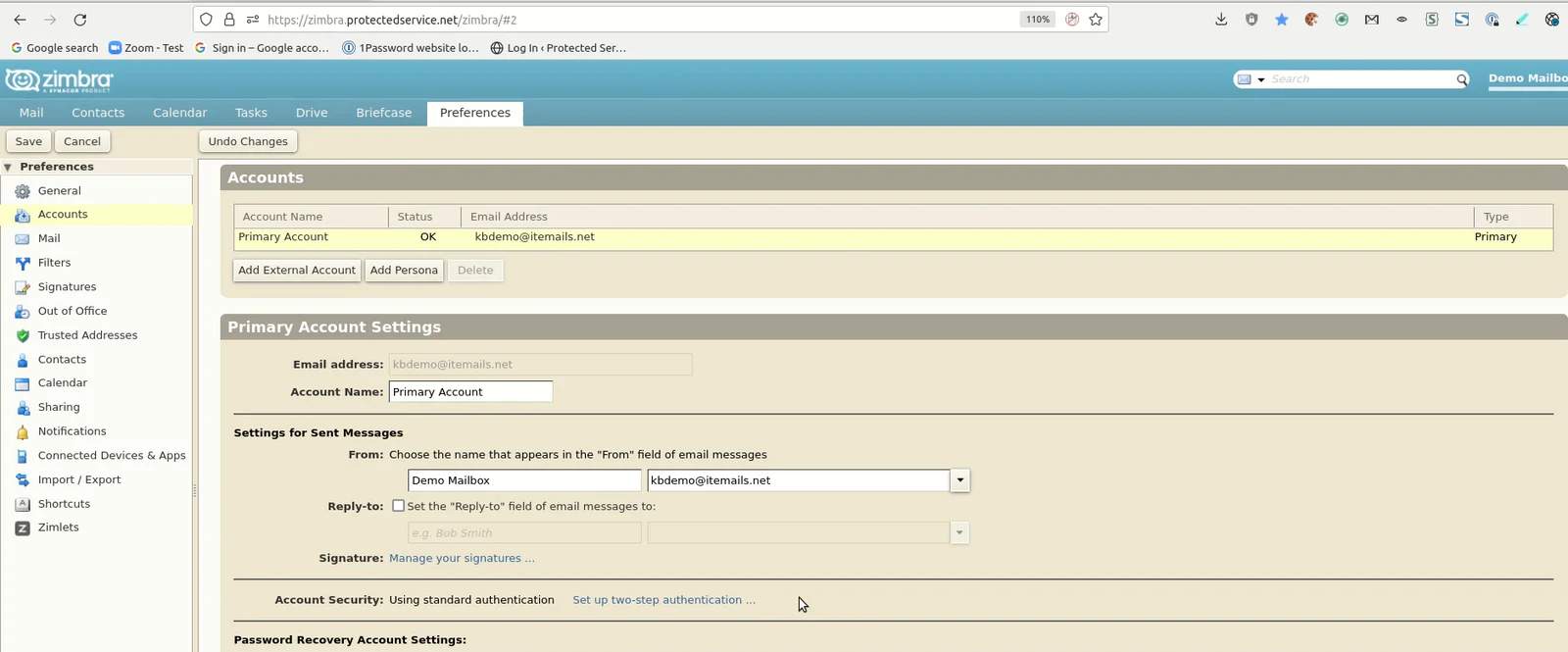Click the search magnifier icon in Zimbra header
Viewport: 1568px width, 652px height.
click(1461, 79)
